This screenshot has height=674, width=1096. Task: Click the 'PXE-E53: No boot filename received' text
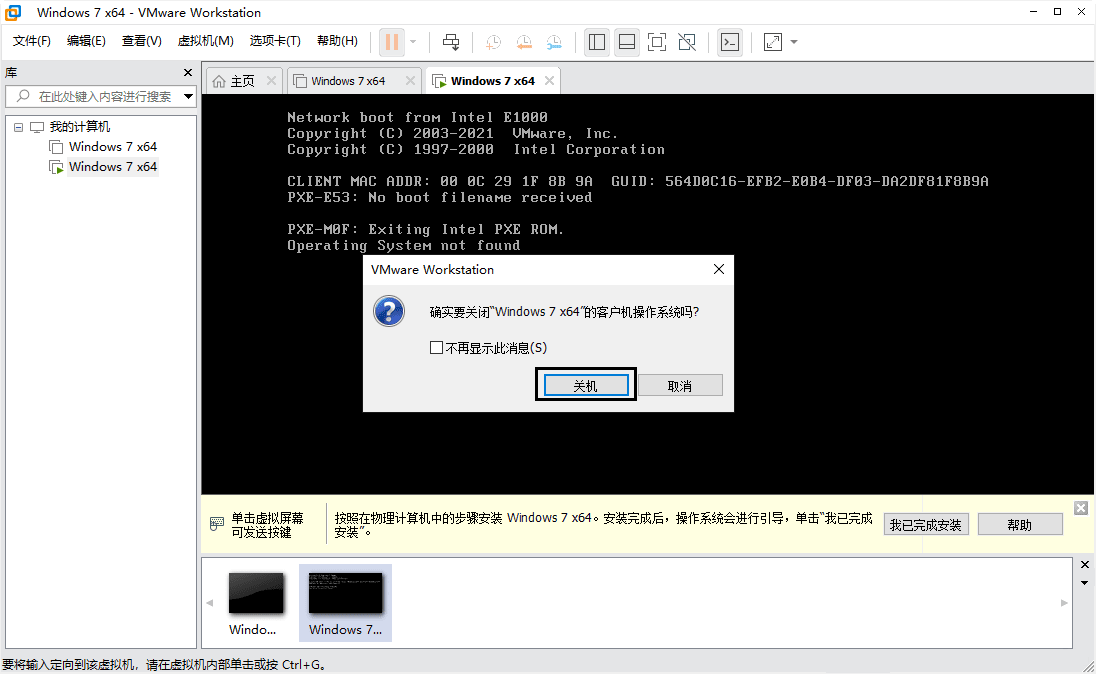(x=440, y=198)
